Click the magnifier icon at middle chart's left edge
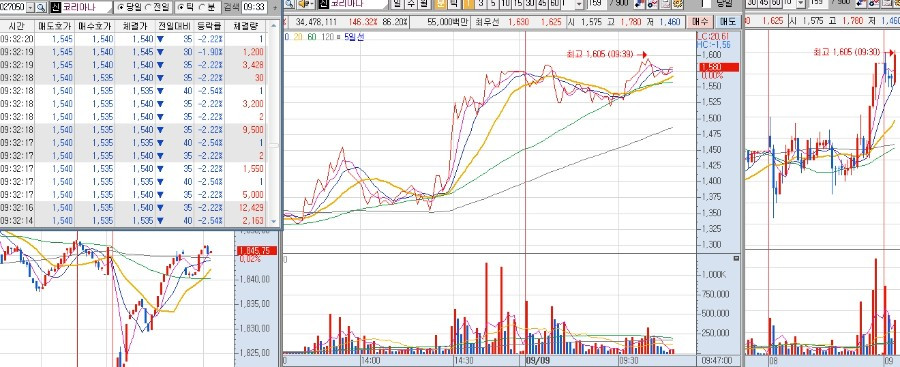 pos(289,3)
